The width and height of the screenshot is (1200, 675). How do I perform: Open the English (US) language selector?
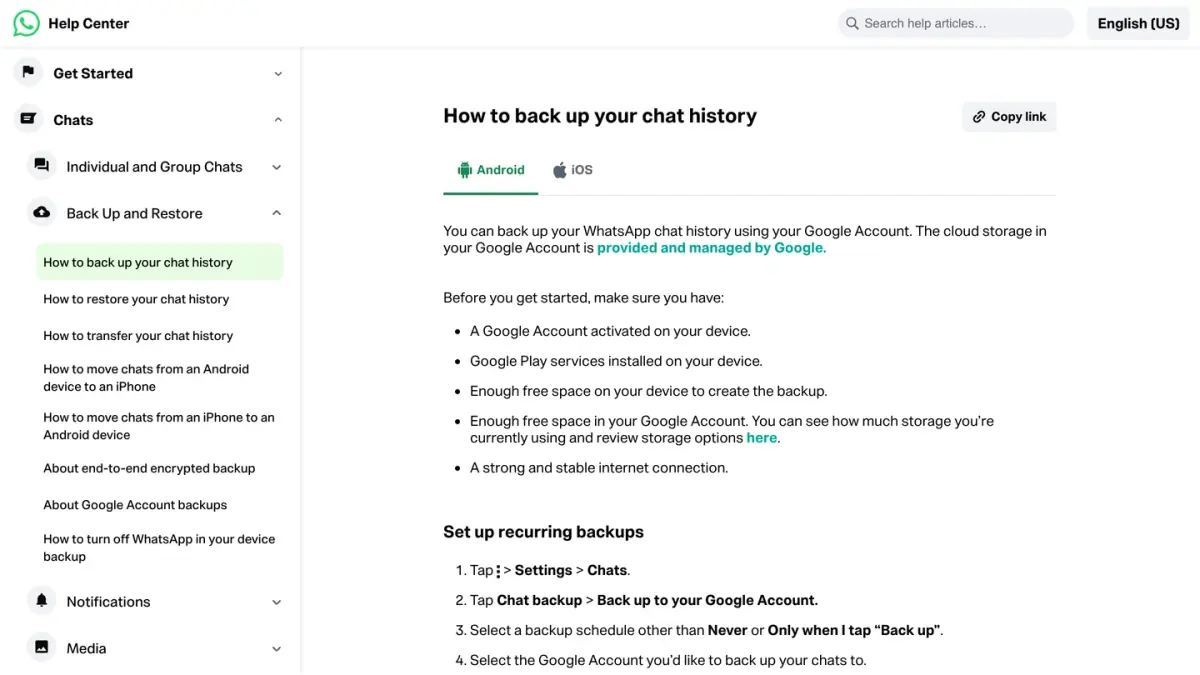point(1138,23)
